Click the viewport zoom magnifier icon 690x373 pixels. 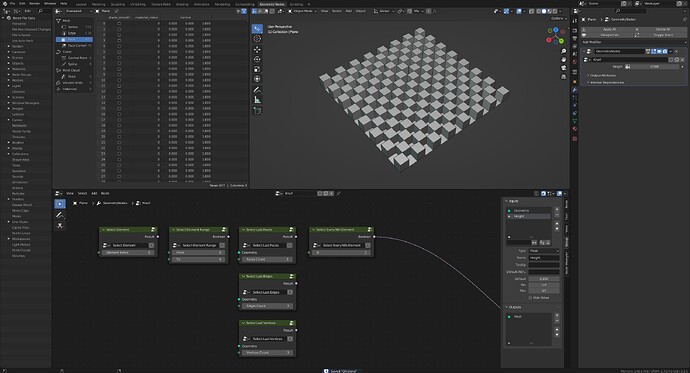563,51
